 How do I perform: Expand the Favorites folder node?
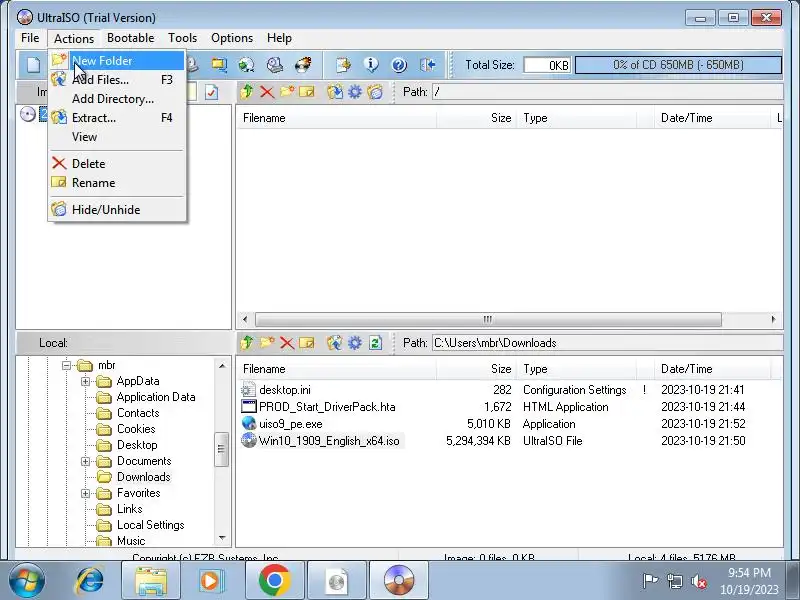pyautogui.click(x=85, y=493)
